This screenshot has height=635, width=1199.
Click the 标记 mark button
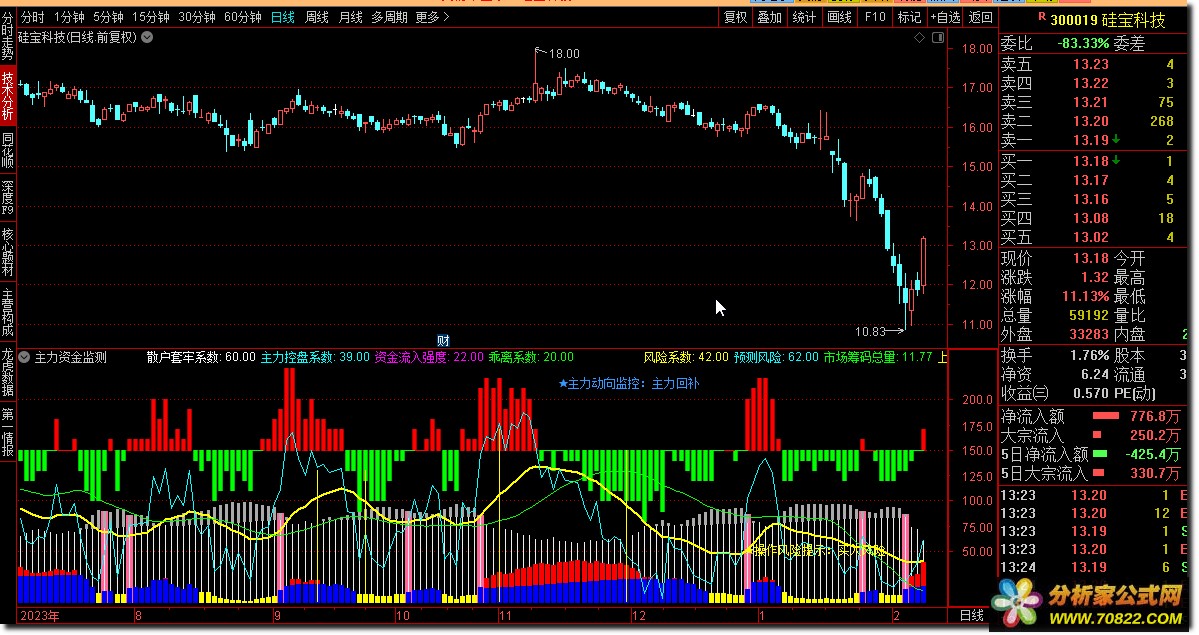click(x=909, y=17)
